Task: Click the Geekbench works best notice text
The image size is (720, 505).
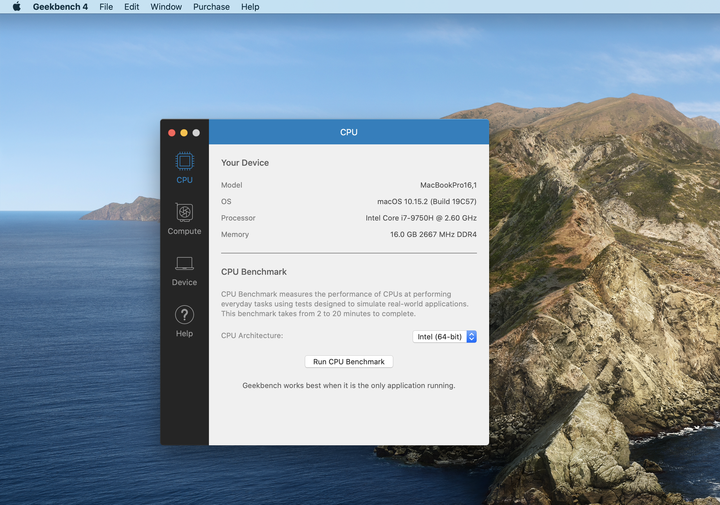Action: [349, 386]
